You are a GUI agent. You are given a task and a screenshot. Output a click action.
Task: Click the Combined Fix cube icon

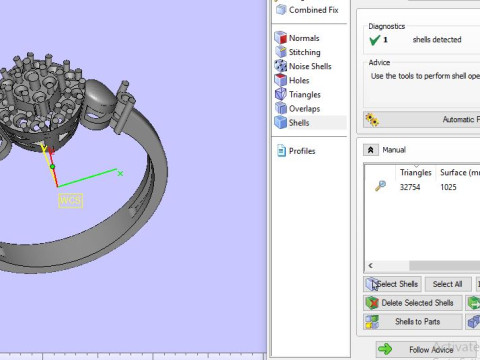(x=281, y=10)
